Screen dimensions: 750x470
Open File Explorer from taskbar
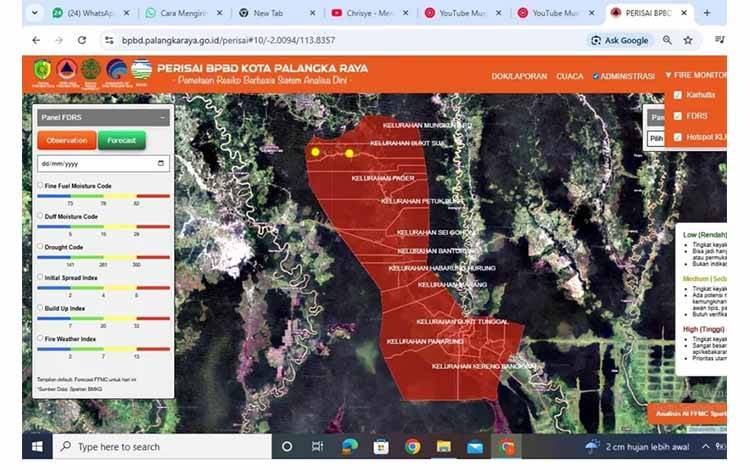click(444, 447)
